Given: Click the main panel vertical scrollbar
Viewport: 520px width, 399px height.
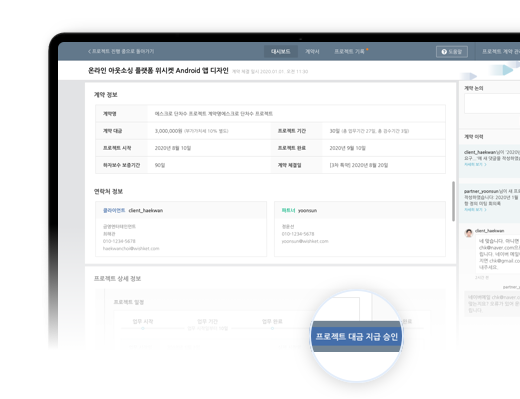Looking at the screenshot, I should (453, 201).
